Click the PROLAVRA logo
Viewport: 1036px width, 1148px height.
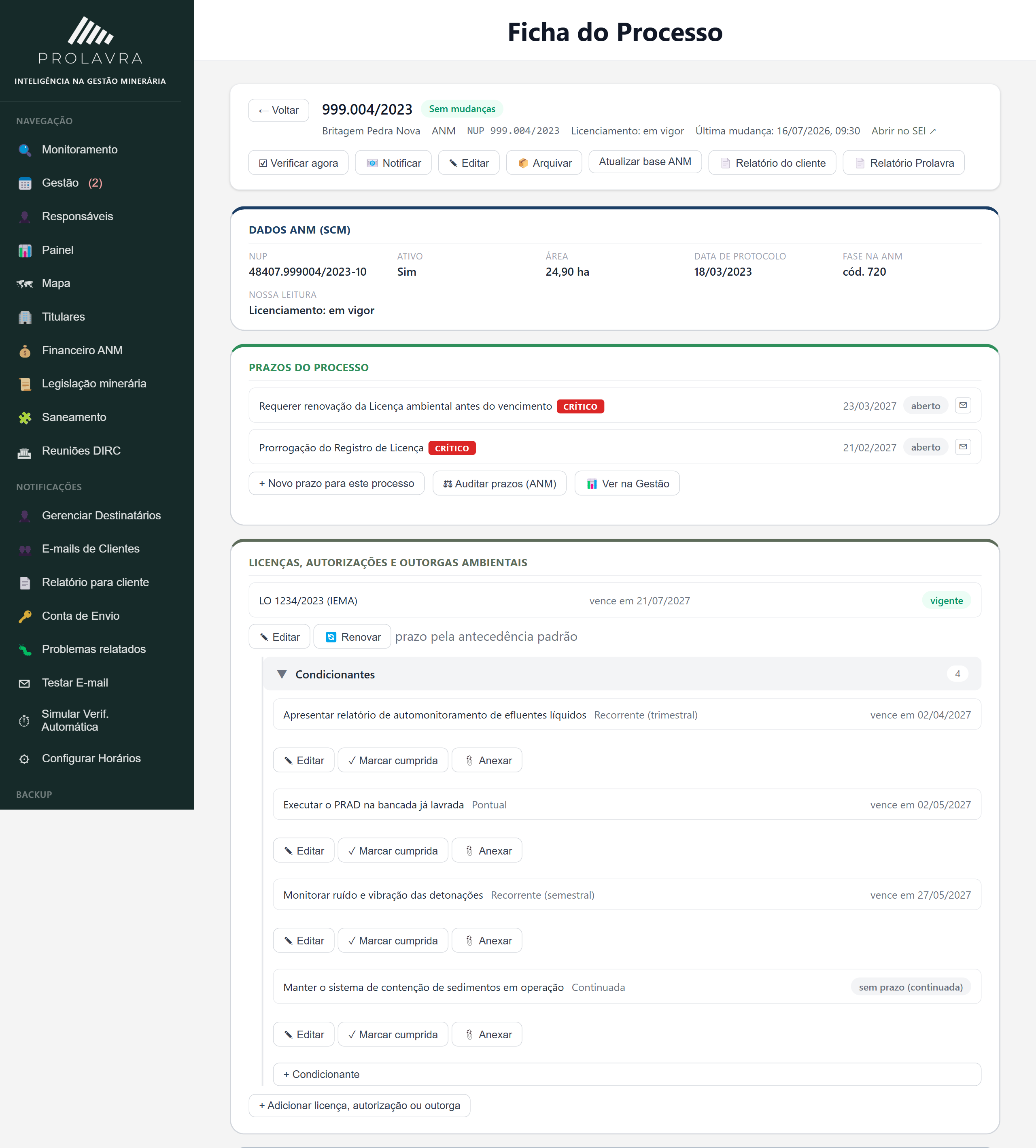(x=91, y=40)
